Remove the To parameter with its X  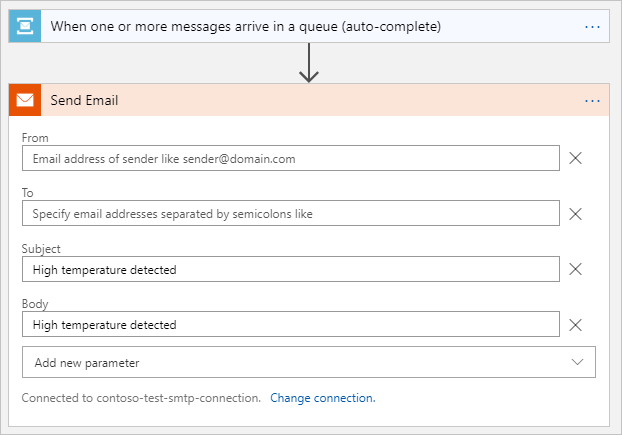click(576, 213)
